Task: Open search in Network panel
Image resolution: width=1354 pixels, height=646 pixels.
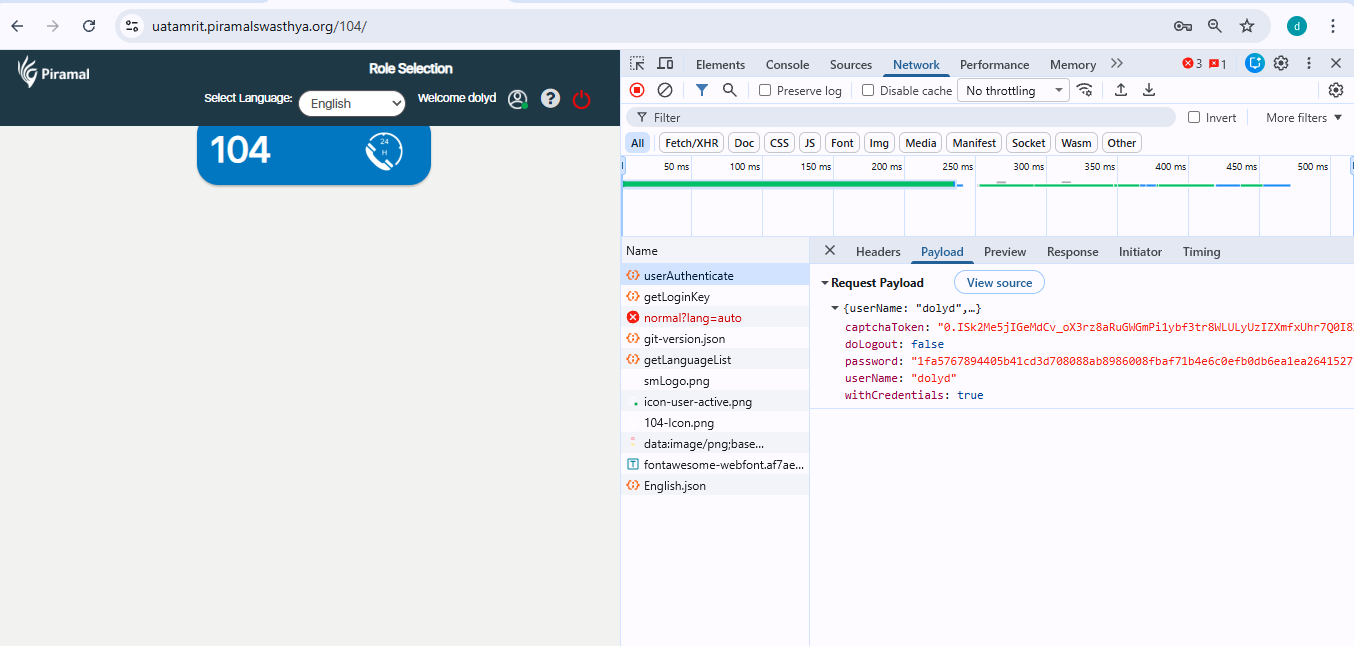Action: [730, 90]
